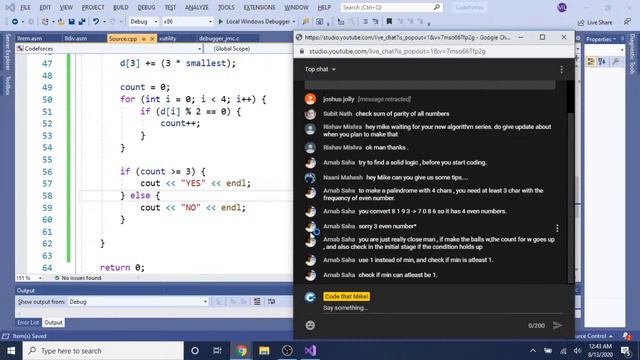Open the TEST menu

[x=170, y=7]
